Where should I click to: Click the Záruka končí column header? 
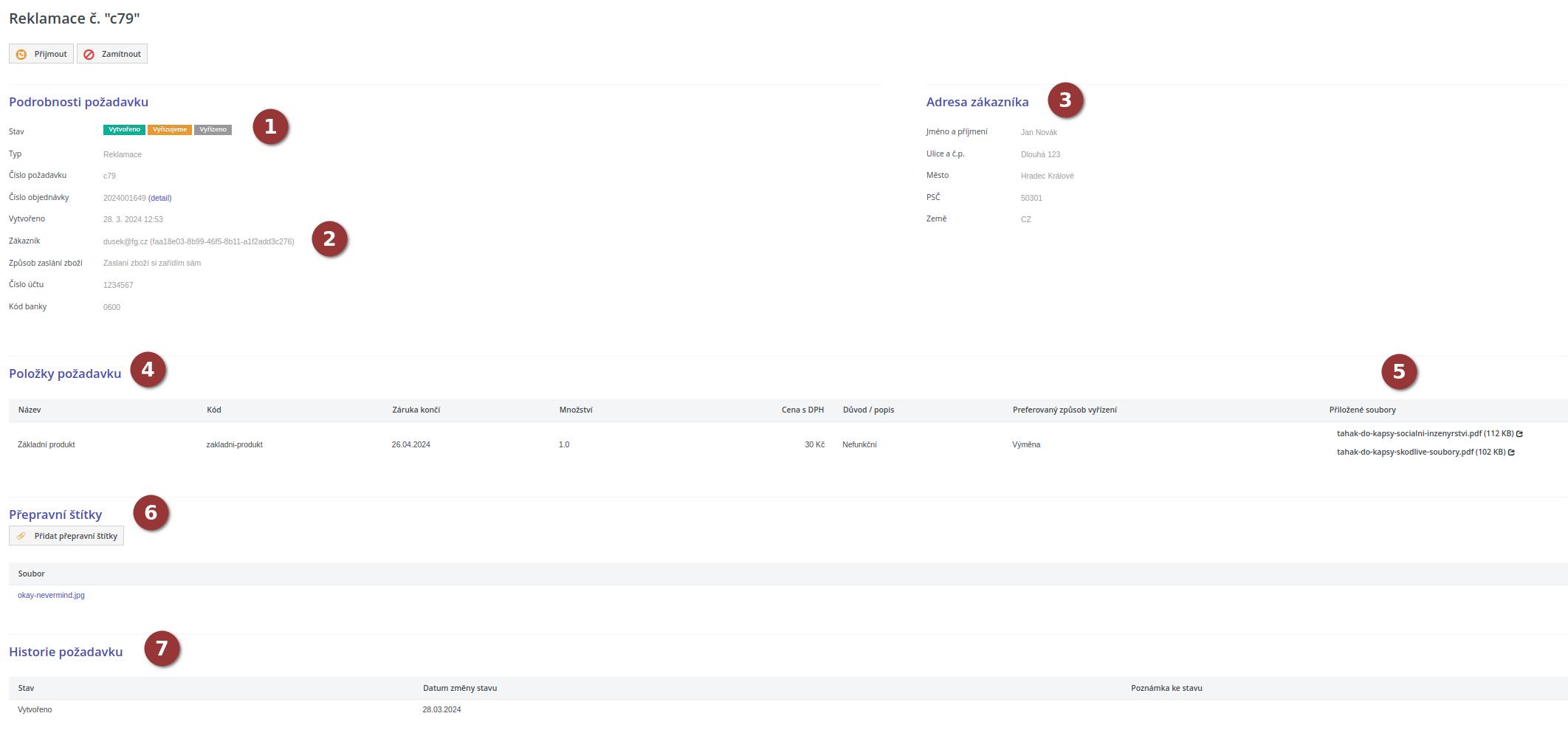point(416,410)
